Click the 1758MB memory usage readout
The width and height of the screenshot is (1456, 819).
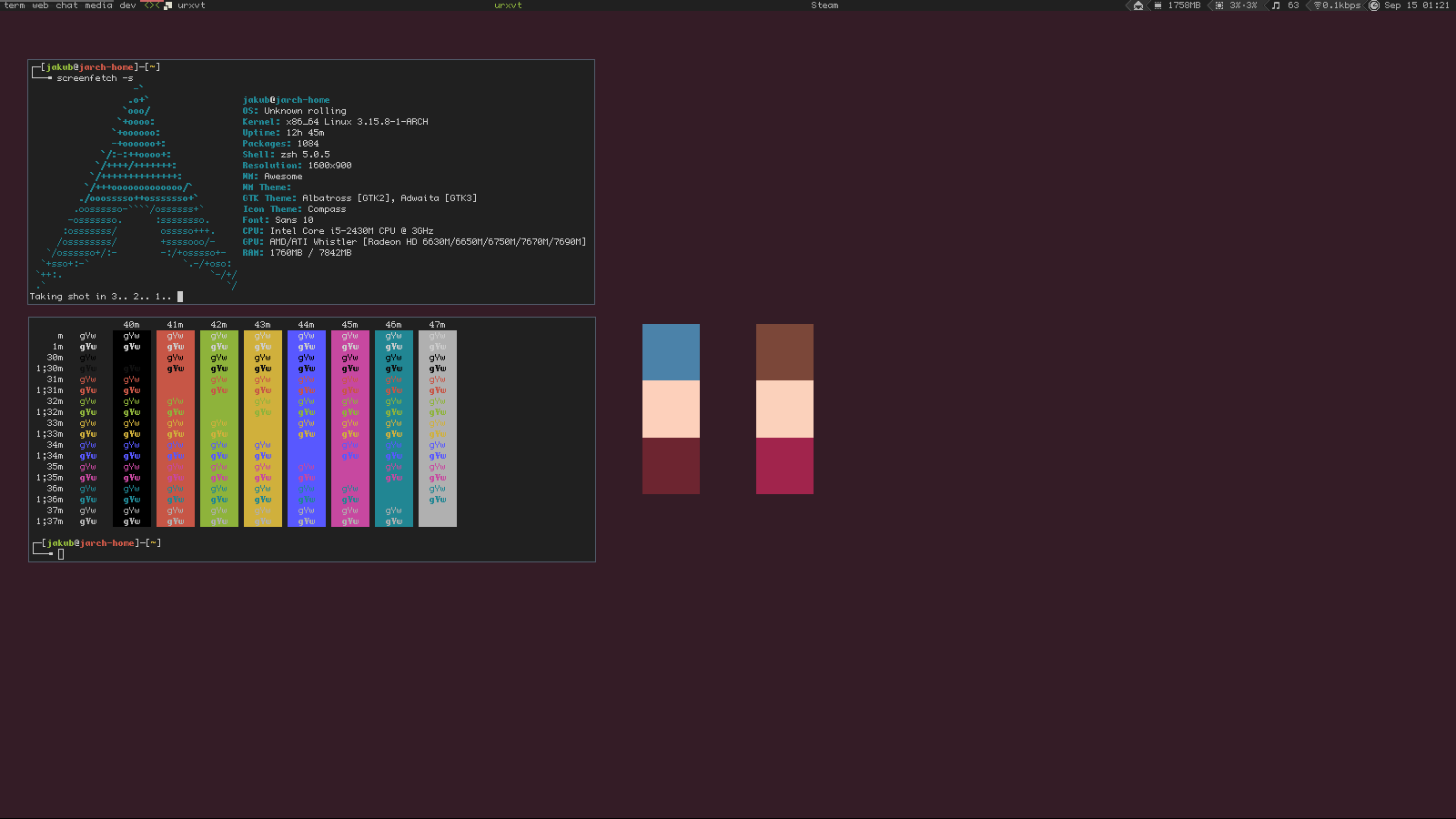[1184, 5]
